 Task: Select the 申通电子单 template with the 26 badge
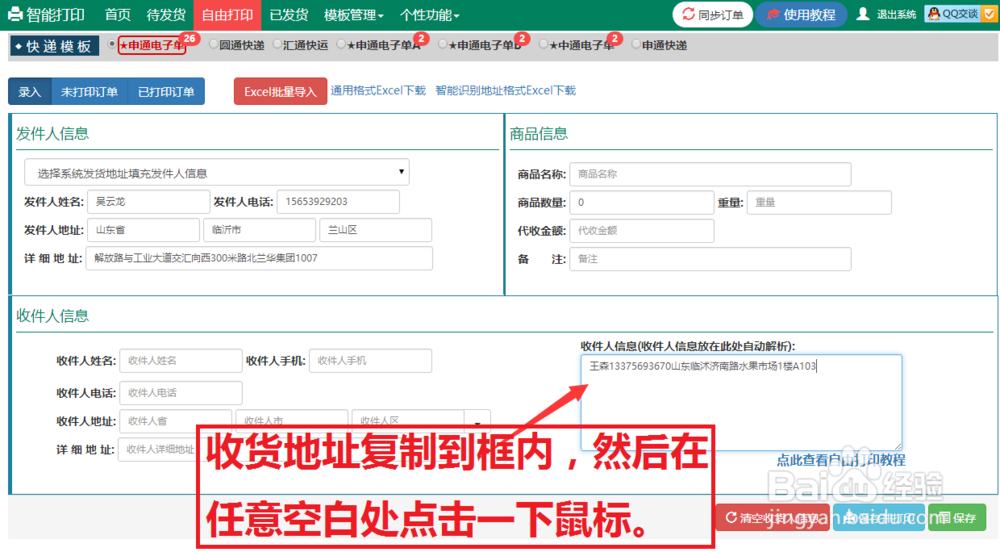coord(112,44)
